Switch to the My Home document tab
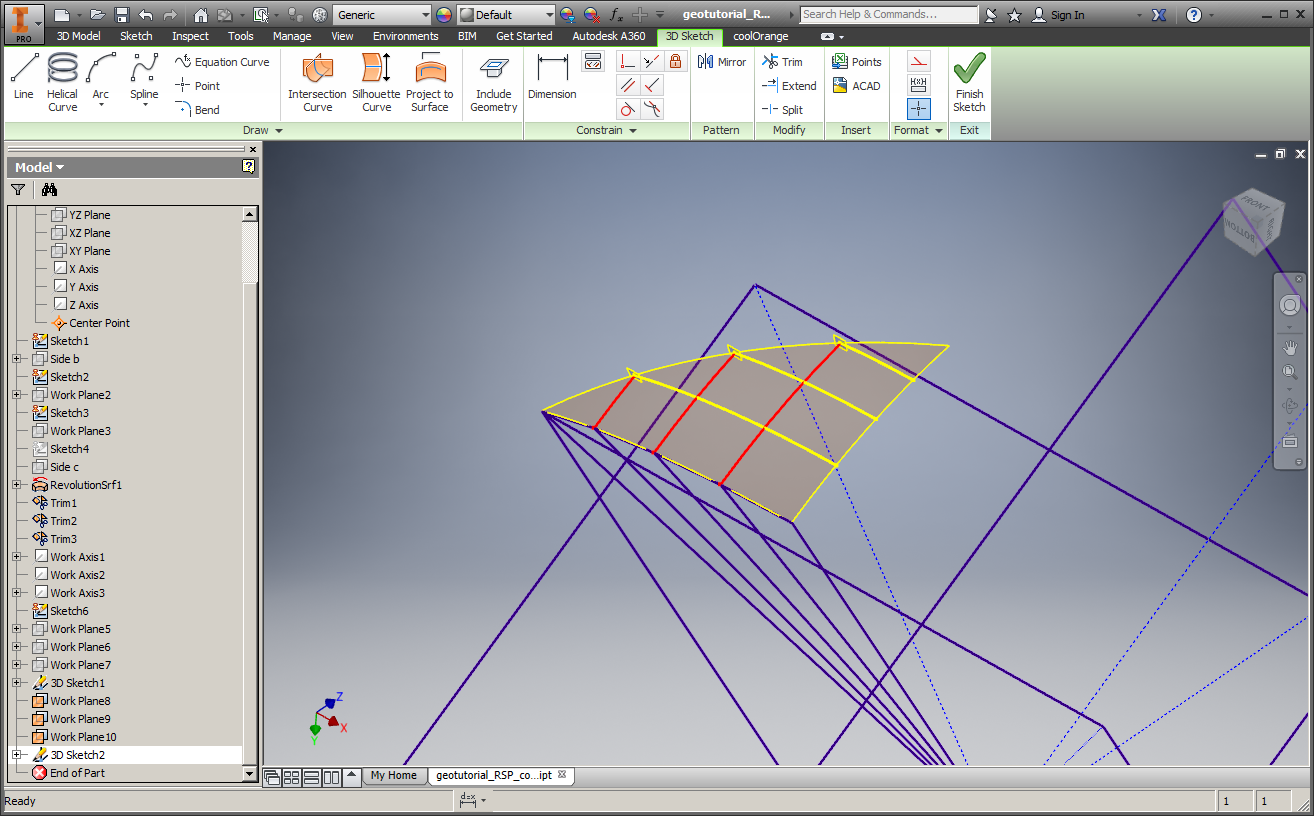 [x=393, y=775]
